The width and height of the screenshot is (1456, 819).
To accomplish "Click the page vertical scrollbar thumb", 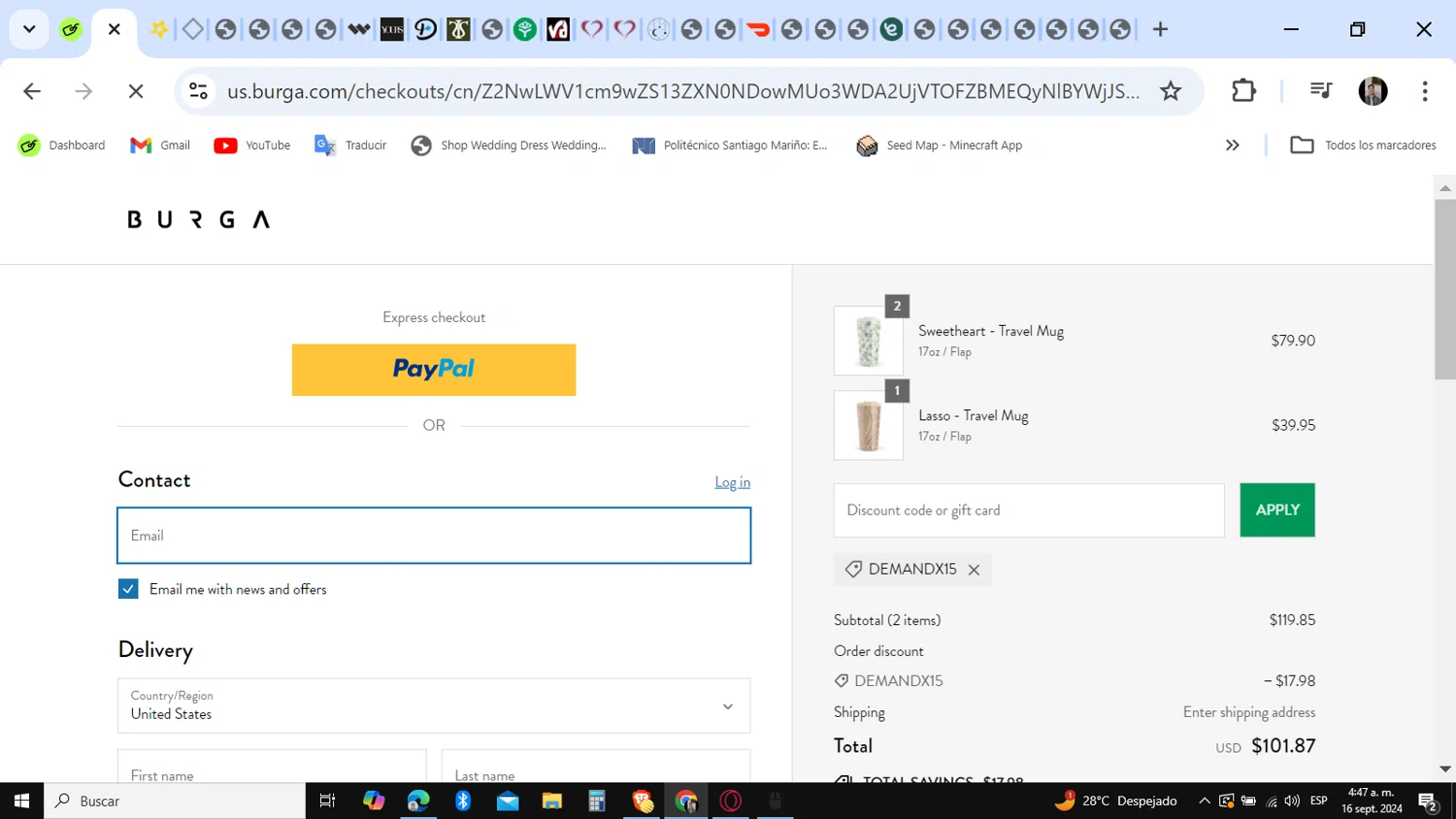I will click(1444, 288).
